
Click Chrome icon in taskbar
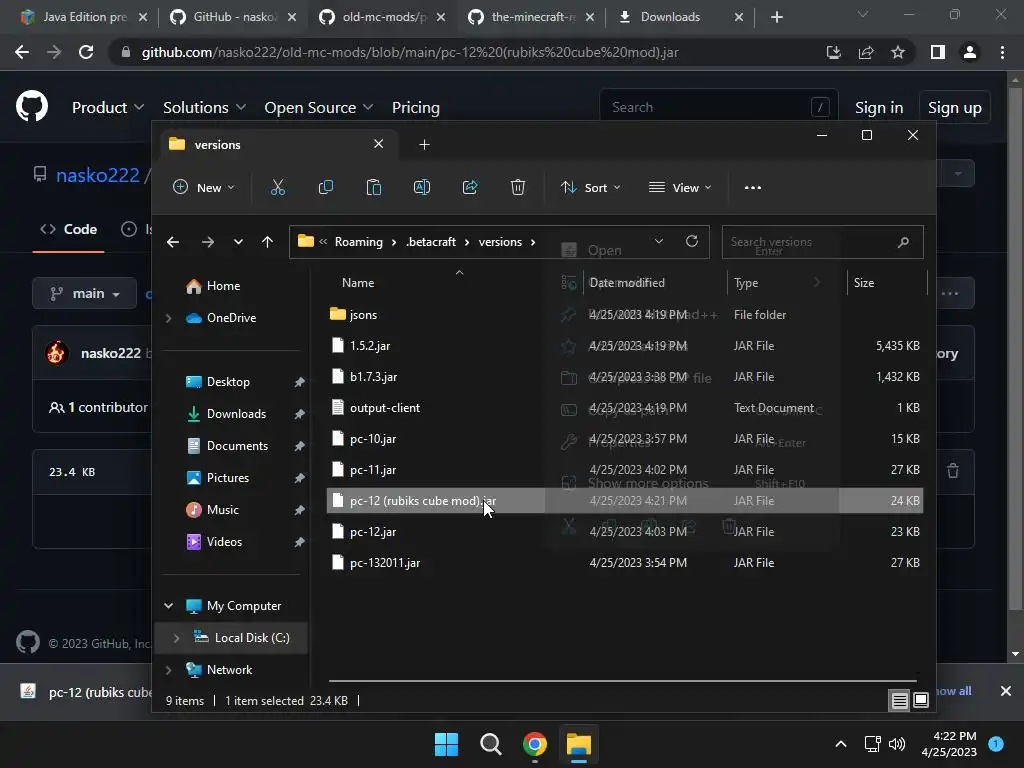(x=535, y=744)
